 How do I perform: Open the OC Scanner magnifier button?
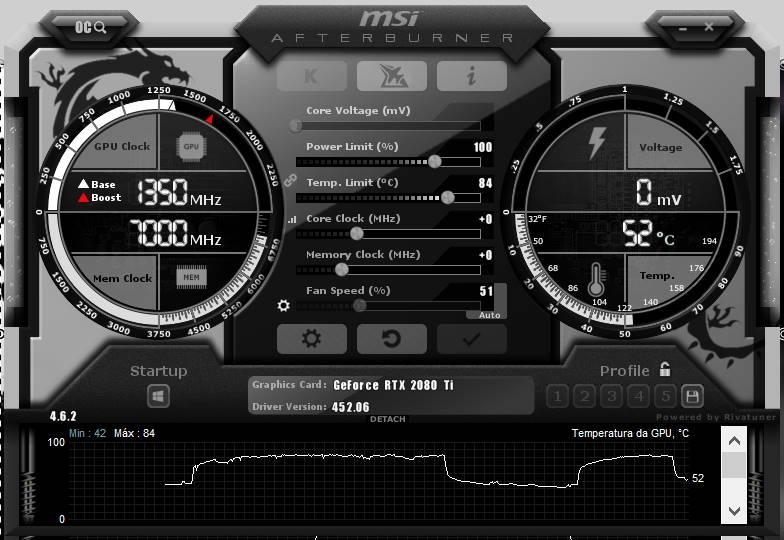[x=90, y=27]
